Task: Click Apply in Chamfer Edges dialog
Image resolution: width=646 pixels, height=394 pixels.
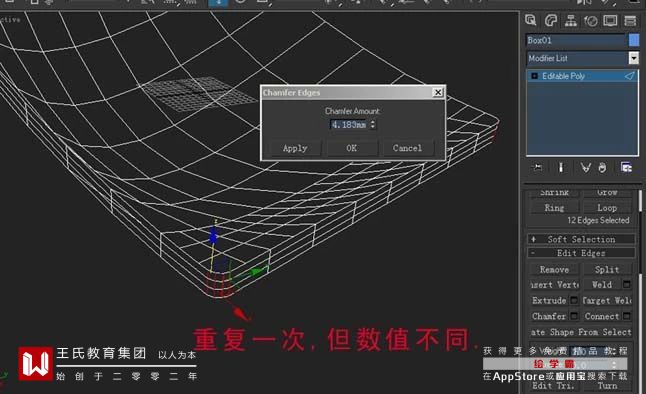Action: (x=295, y=148)
